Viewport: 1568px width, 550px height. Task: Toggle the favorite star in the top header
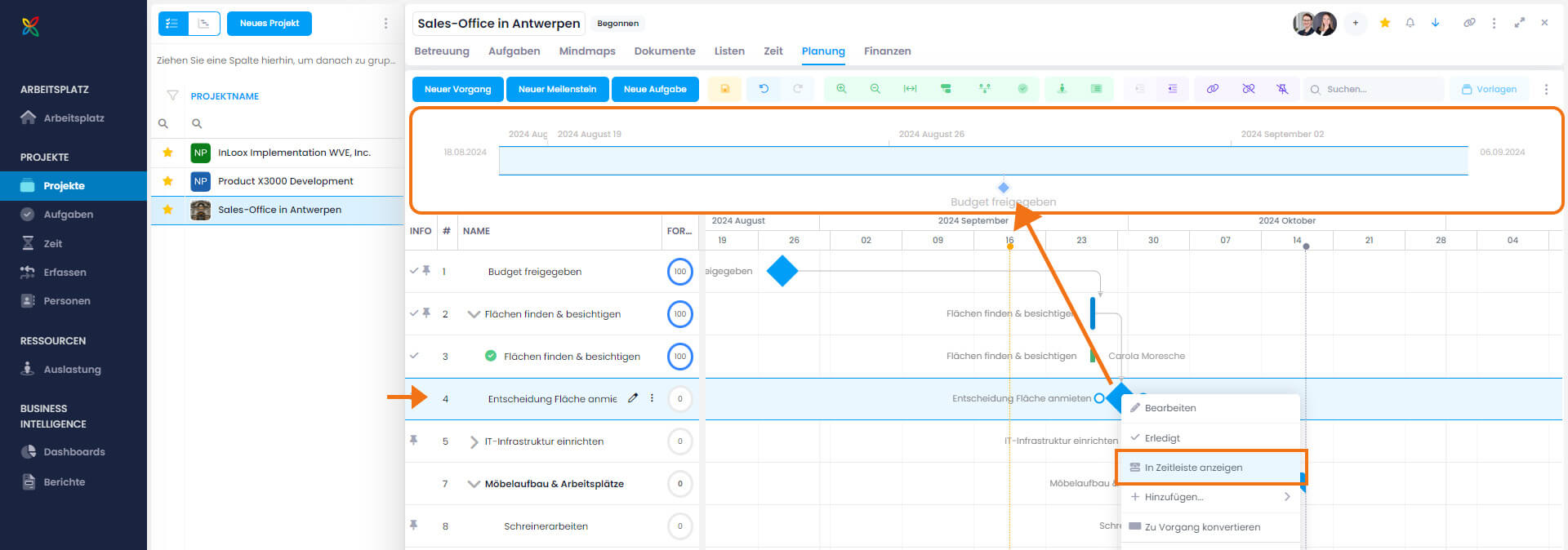pyautogui.click(x=1385, y=23)
